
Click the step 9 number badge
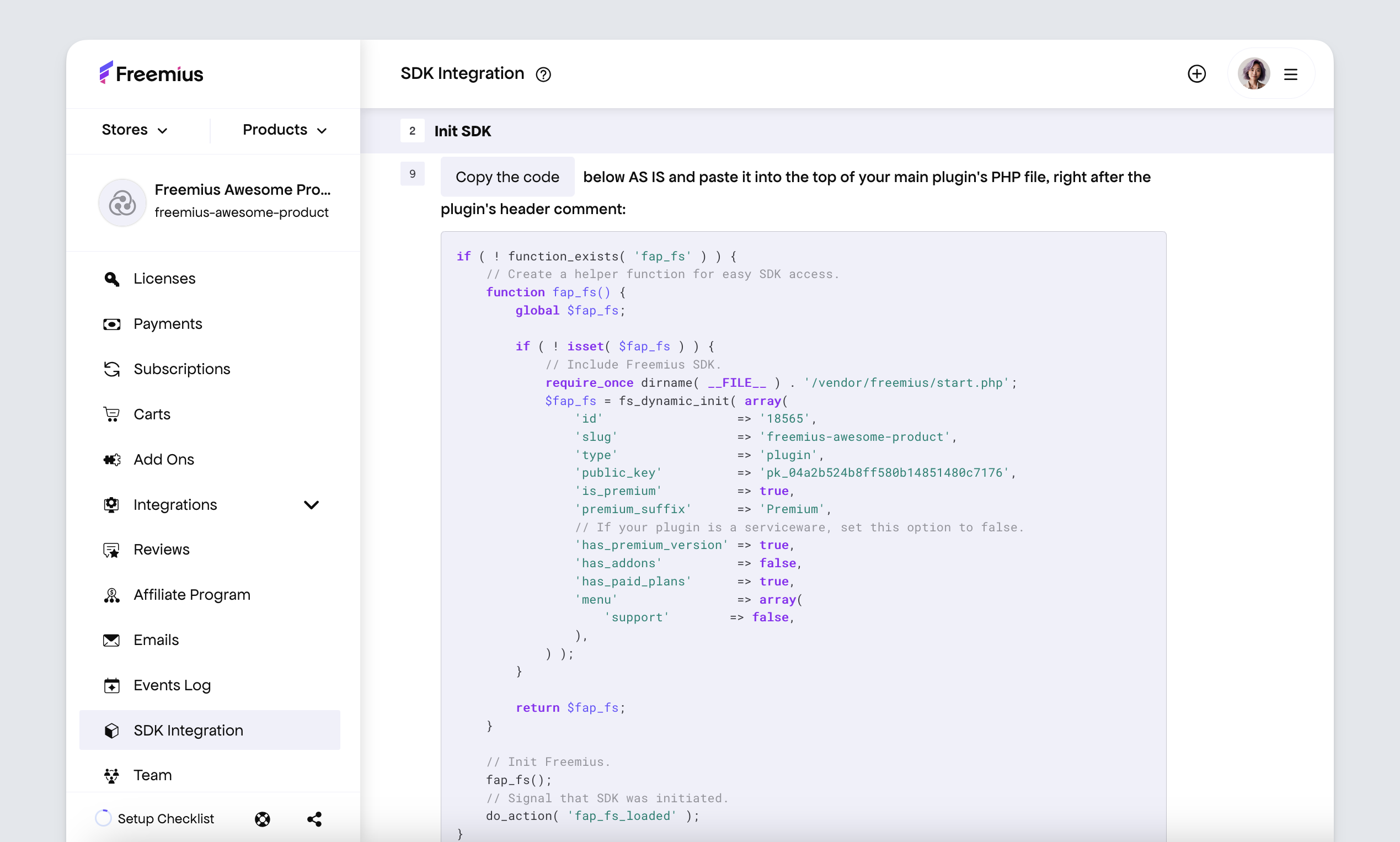point(413,174)
